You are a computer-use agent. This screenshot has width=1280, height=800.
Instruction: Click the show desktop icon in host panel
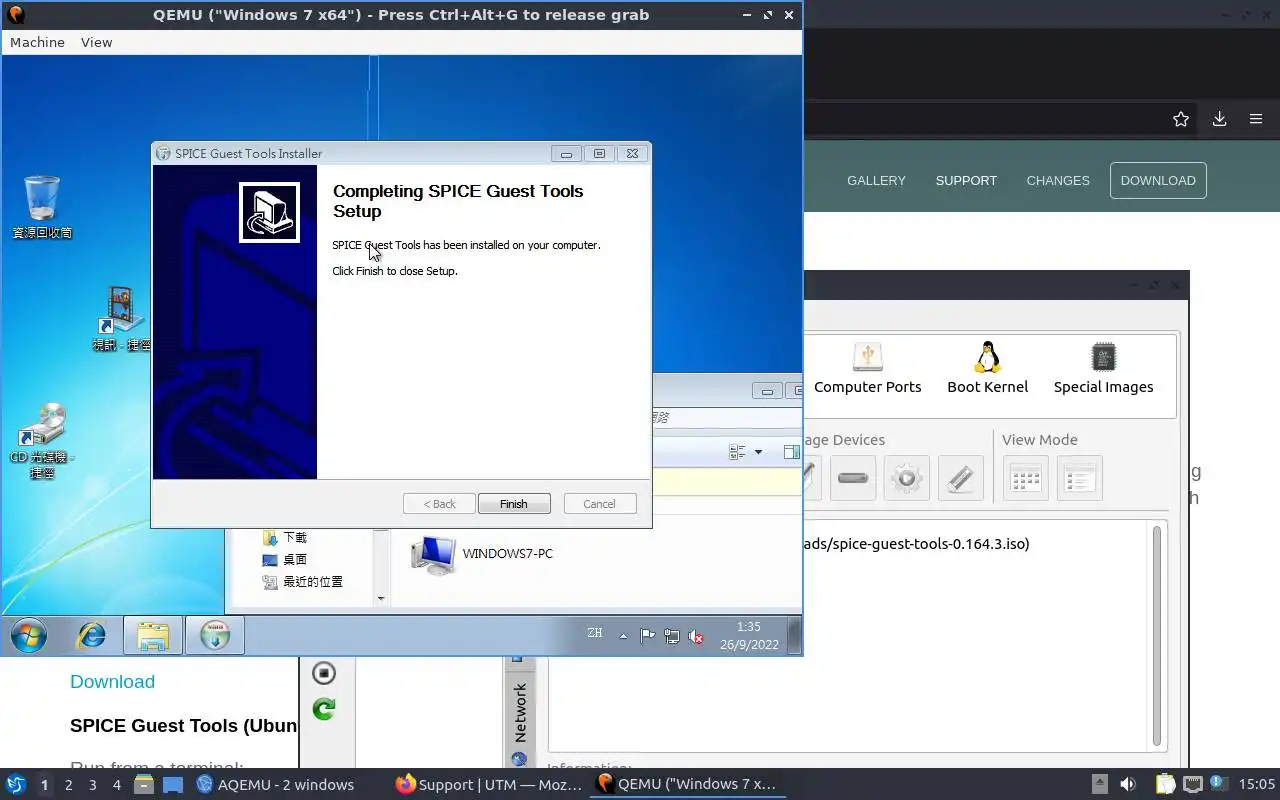[173, 785]
